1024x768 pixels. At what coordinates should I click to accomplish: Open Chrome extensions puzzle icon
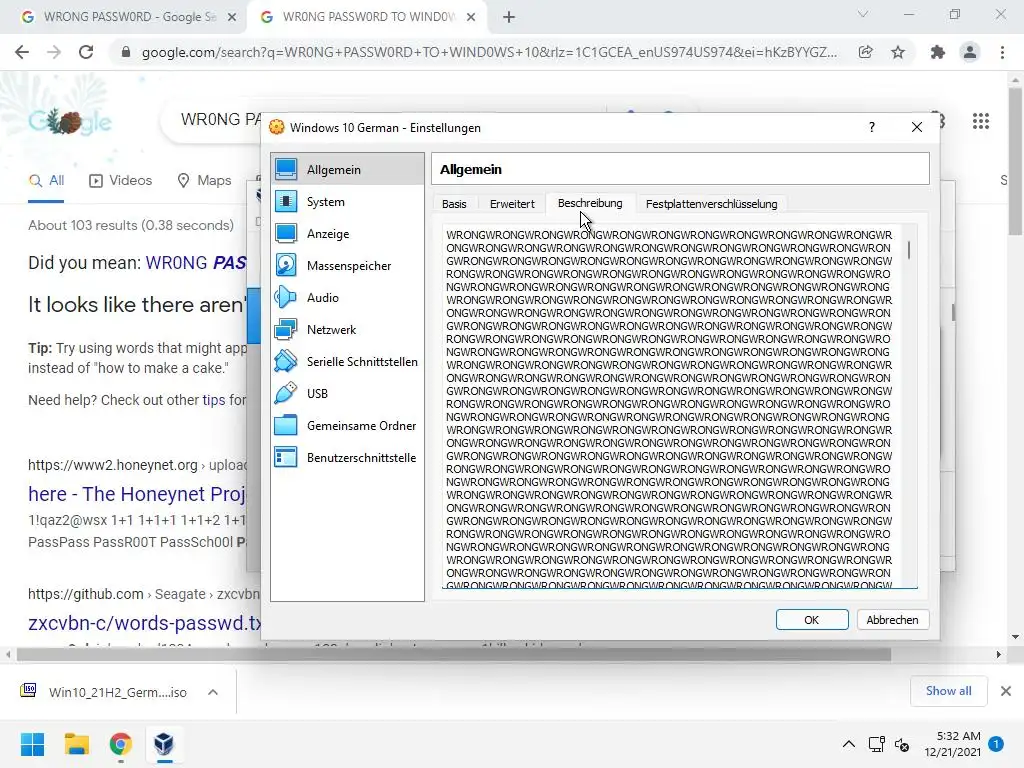pos(938,52)
